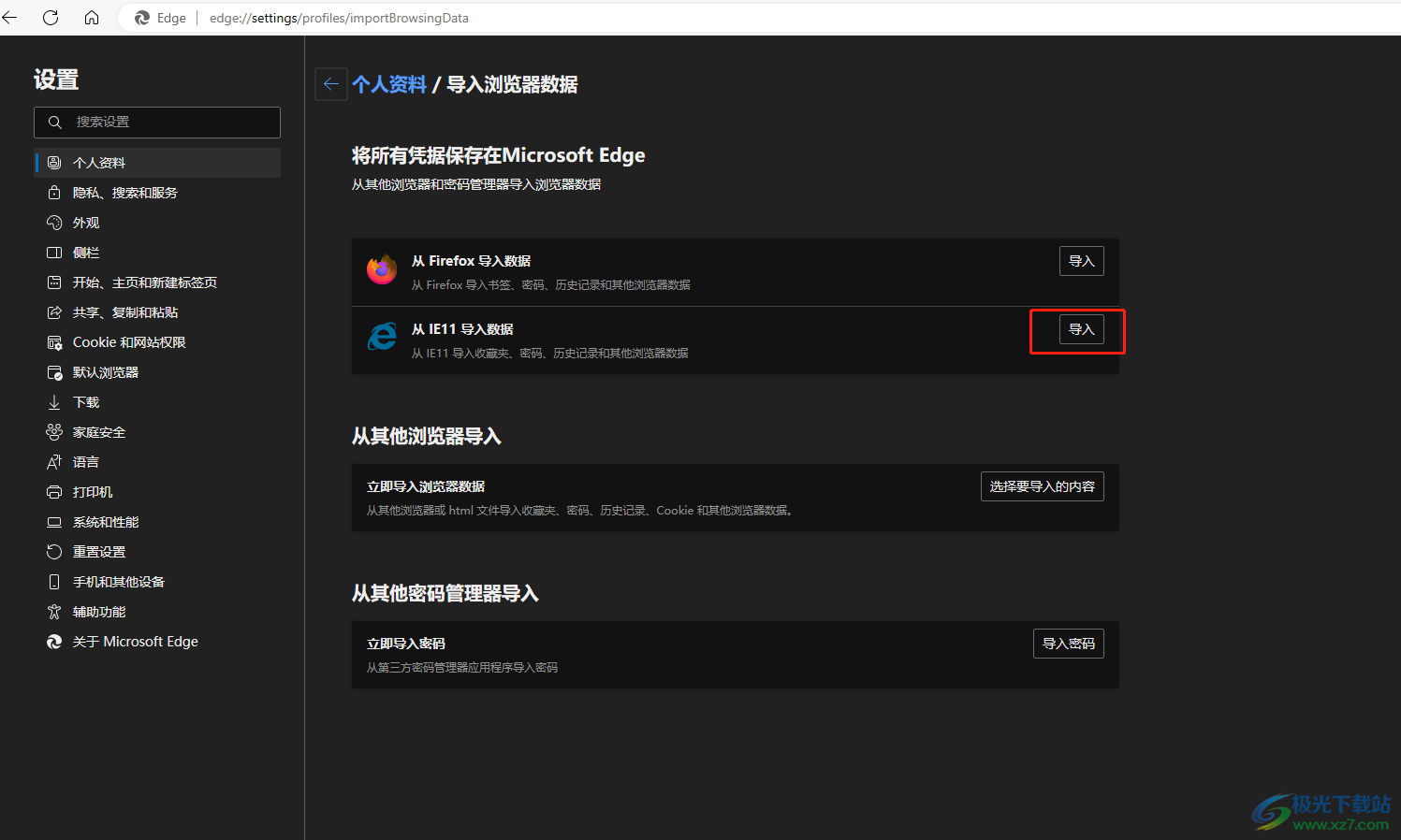Image resolution: width=1401 pixels, height=840 pixels.
Task: Click the search settings input field
Action: pos(157,123)
